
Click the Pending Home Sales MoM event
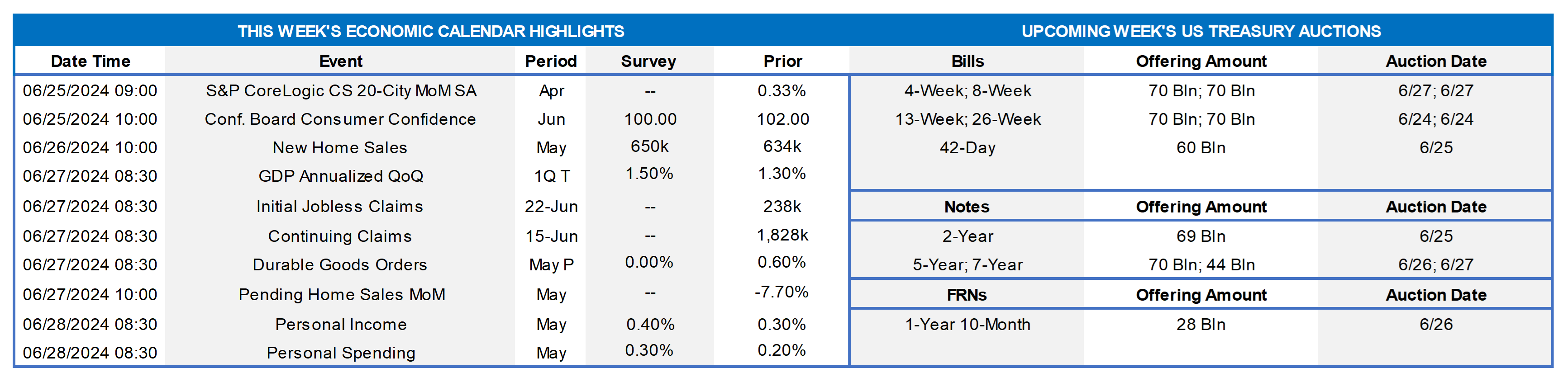click(x=342, y=294)
